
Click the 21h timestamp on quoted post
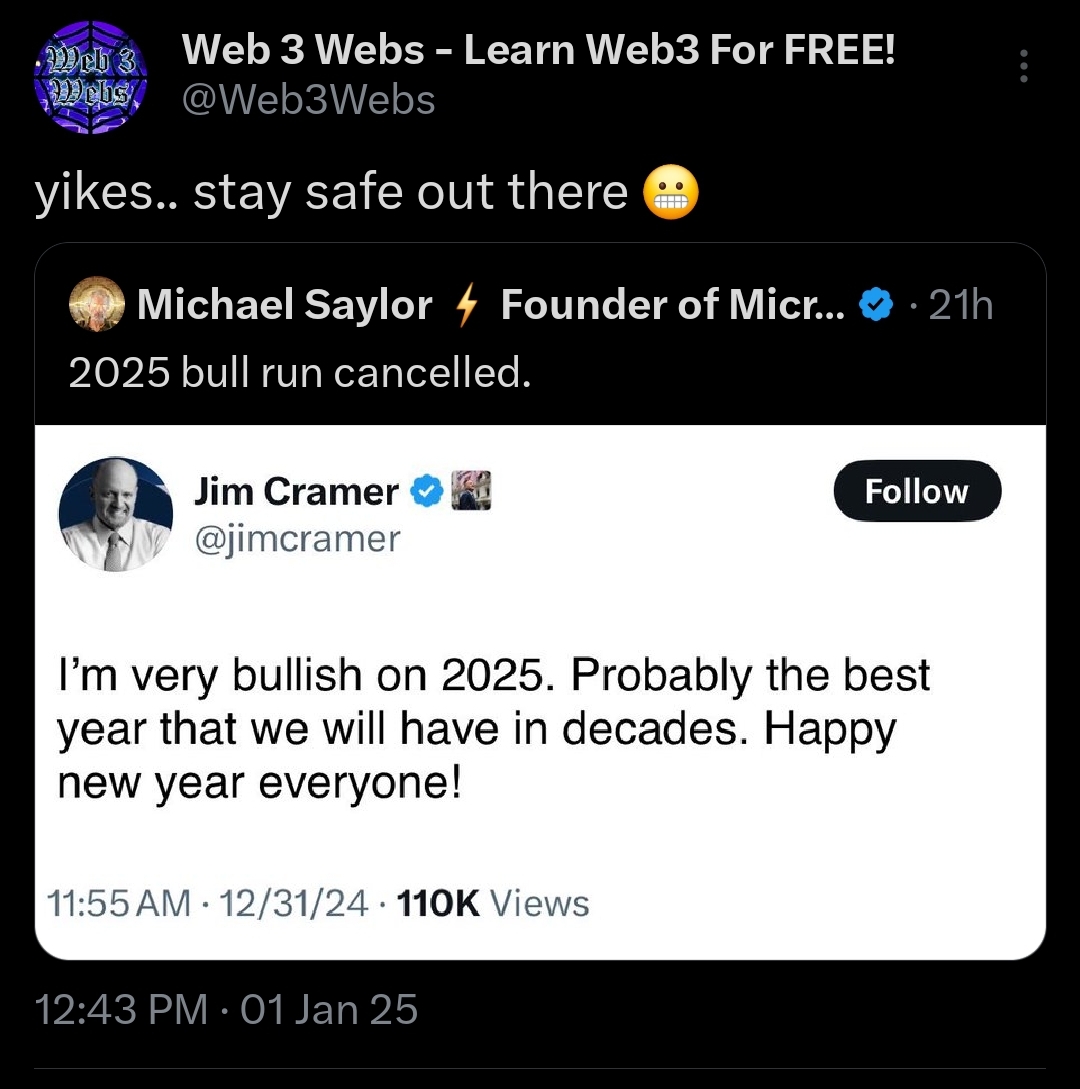tap(961, 306)
